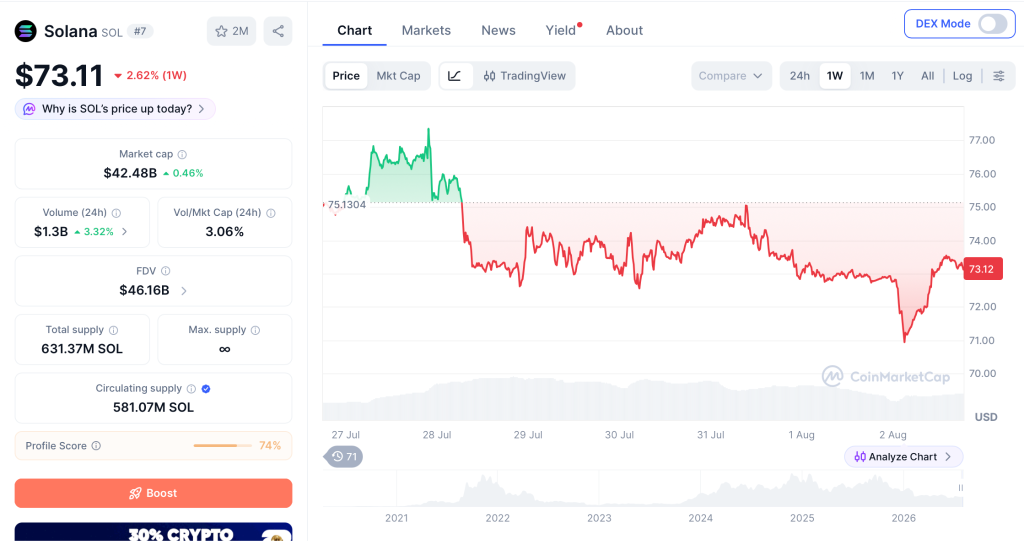Toggle DEX Mode switch
Screen dimensions: 1024x541
992,24
